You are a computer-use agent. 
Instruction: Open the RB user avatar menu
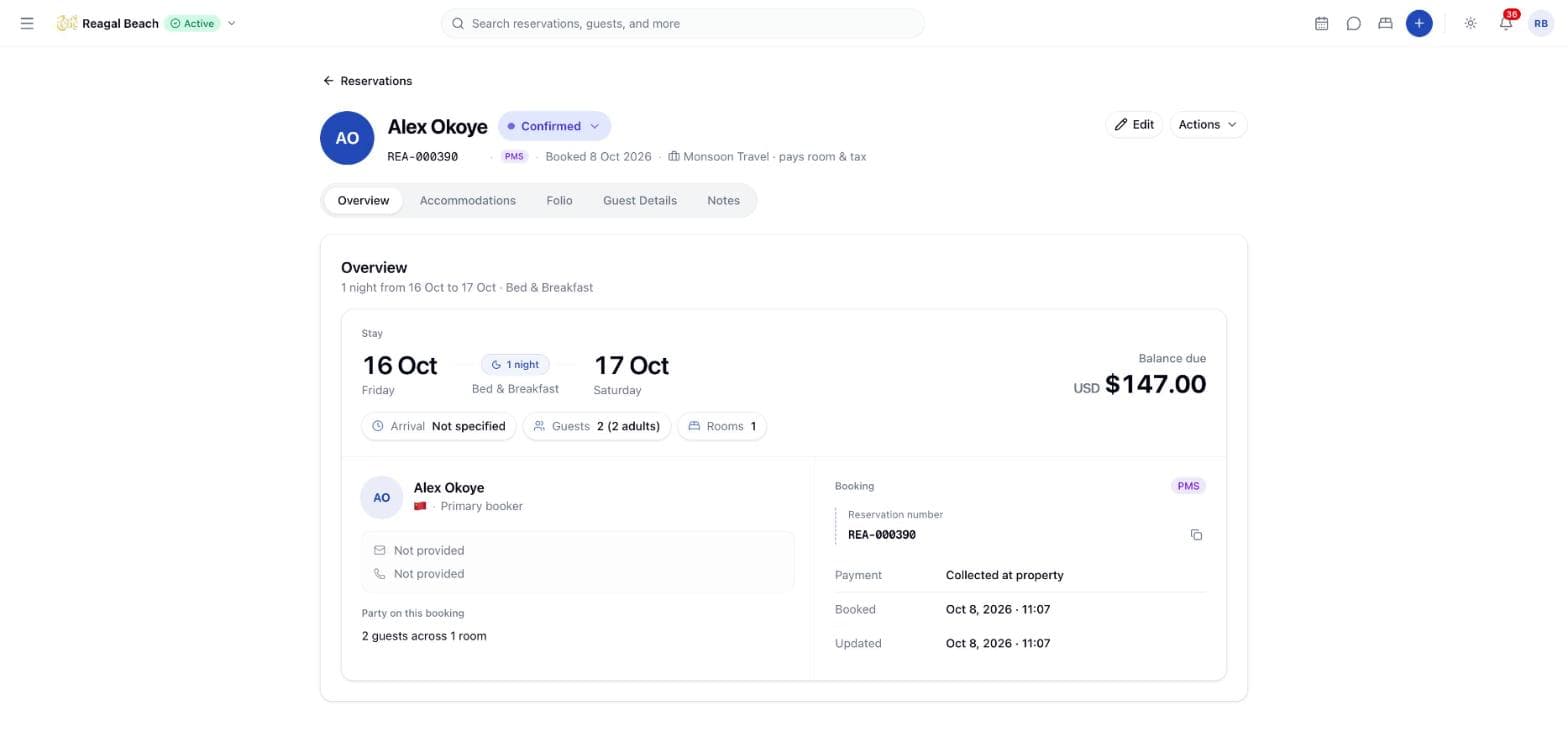(x=1541, y=23)
